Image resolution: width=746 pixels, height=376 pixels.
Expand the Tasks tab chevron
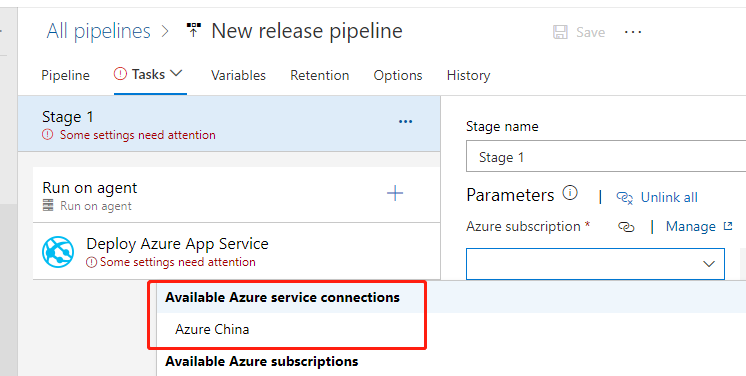click(176, 74)
